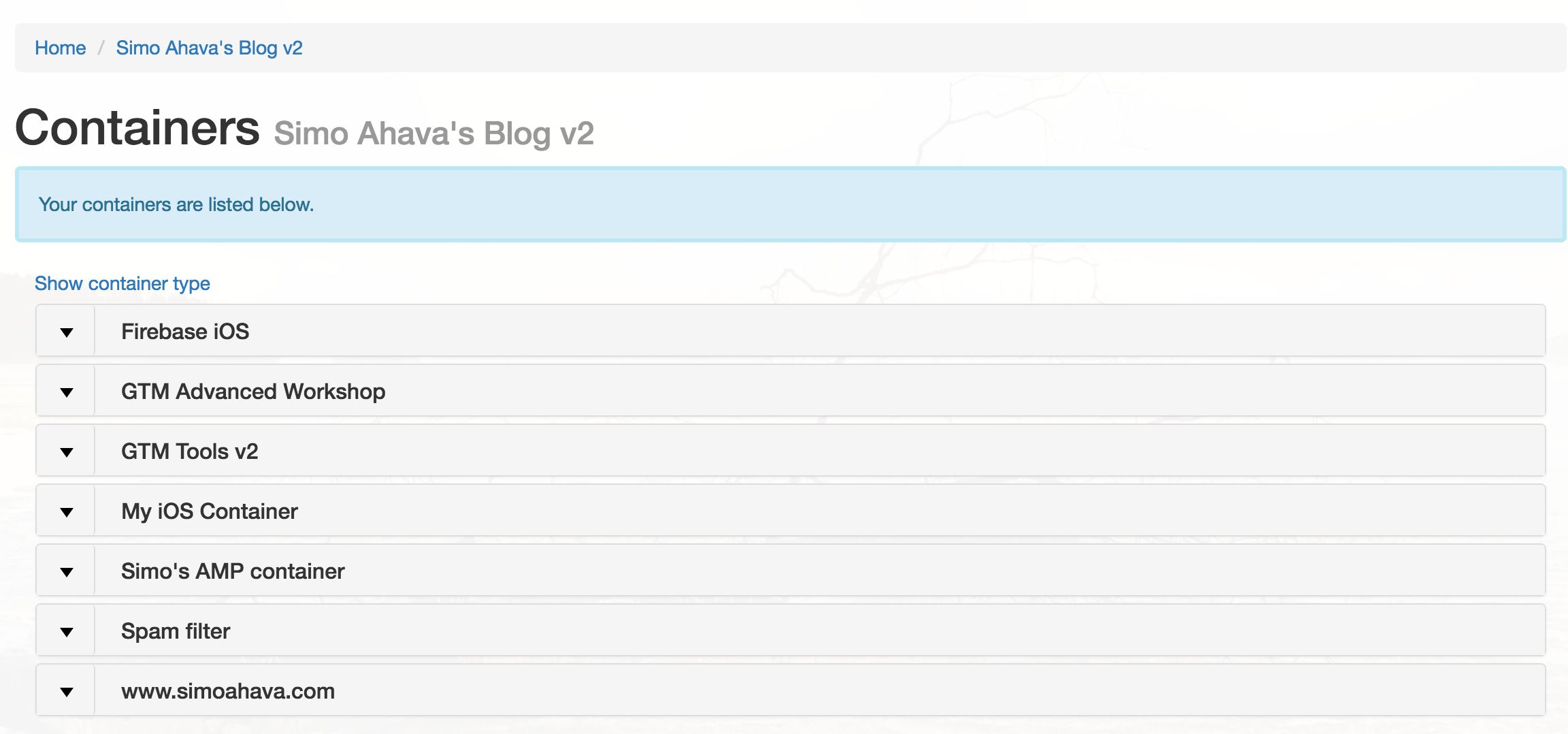Expand the Spam filter arrow
The width and height of the screenshot is (1568, 734).
click(66, 631)
